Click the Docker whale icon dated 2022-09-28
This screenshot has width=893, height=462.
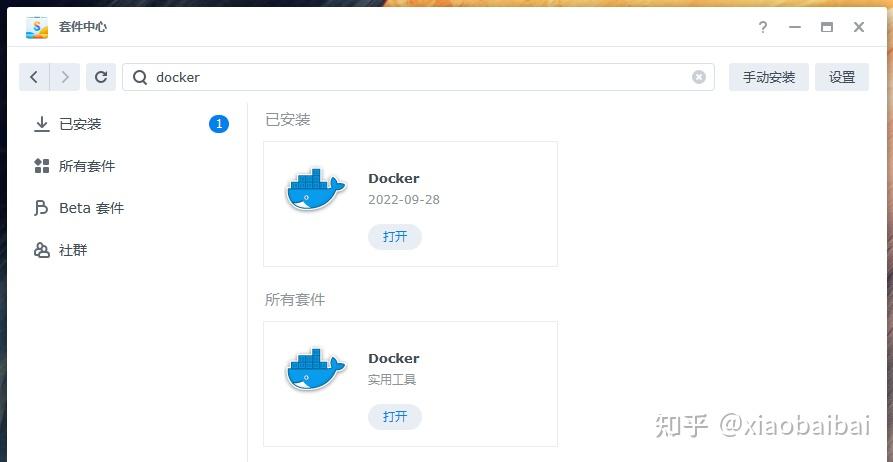pyautogui.click(x=315, y=190)
